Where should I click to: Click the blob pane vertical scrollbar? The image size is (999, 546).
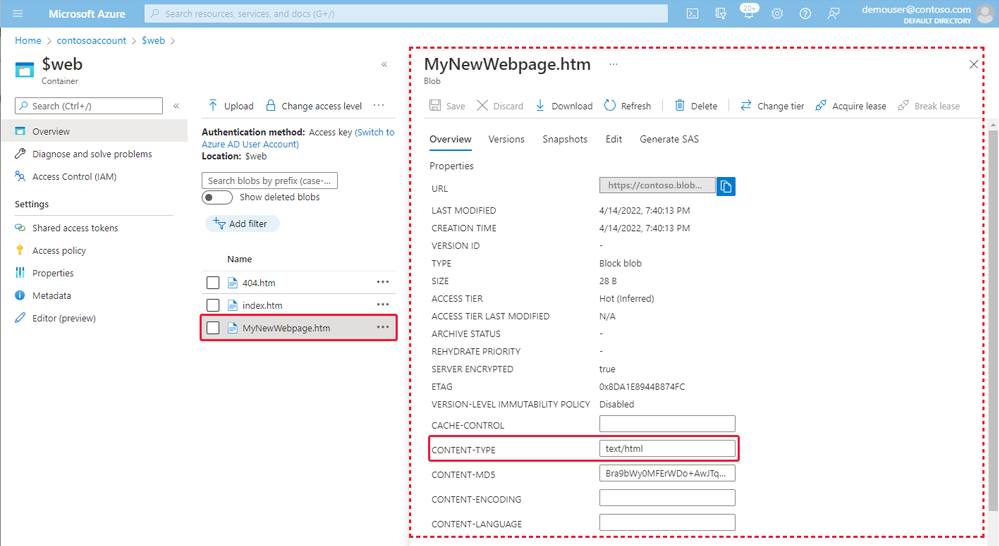click(x=993, y=319)
